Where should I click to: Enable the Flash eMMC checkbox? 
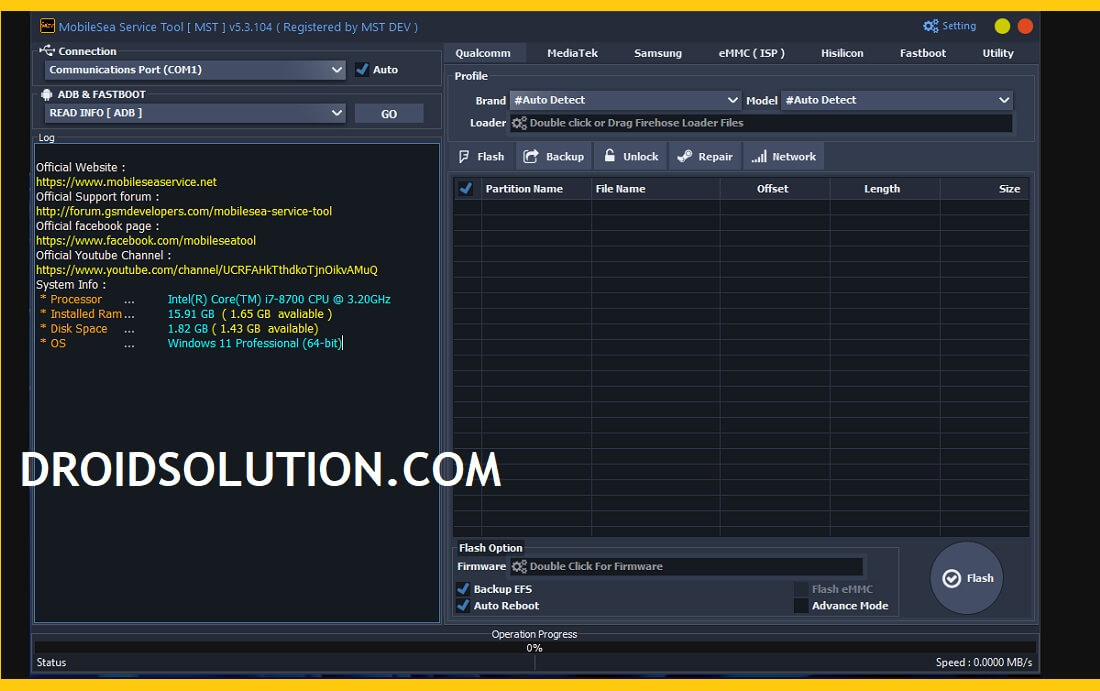(801, 589)
